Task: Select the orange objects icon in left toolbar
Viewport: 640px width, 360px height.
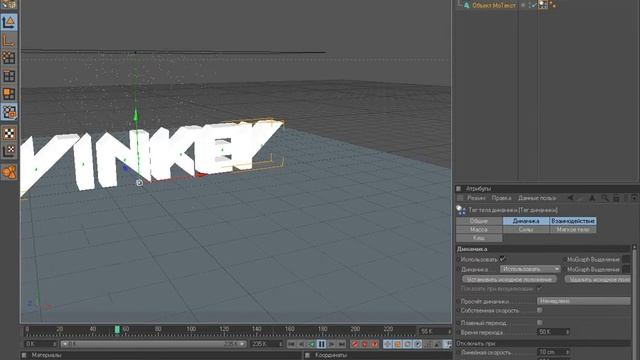Action: point(9,172)
